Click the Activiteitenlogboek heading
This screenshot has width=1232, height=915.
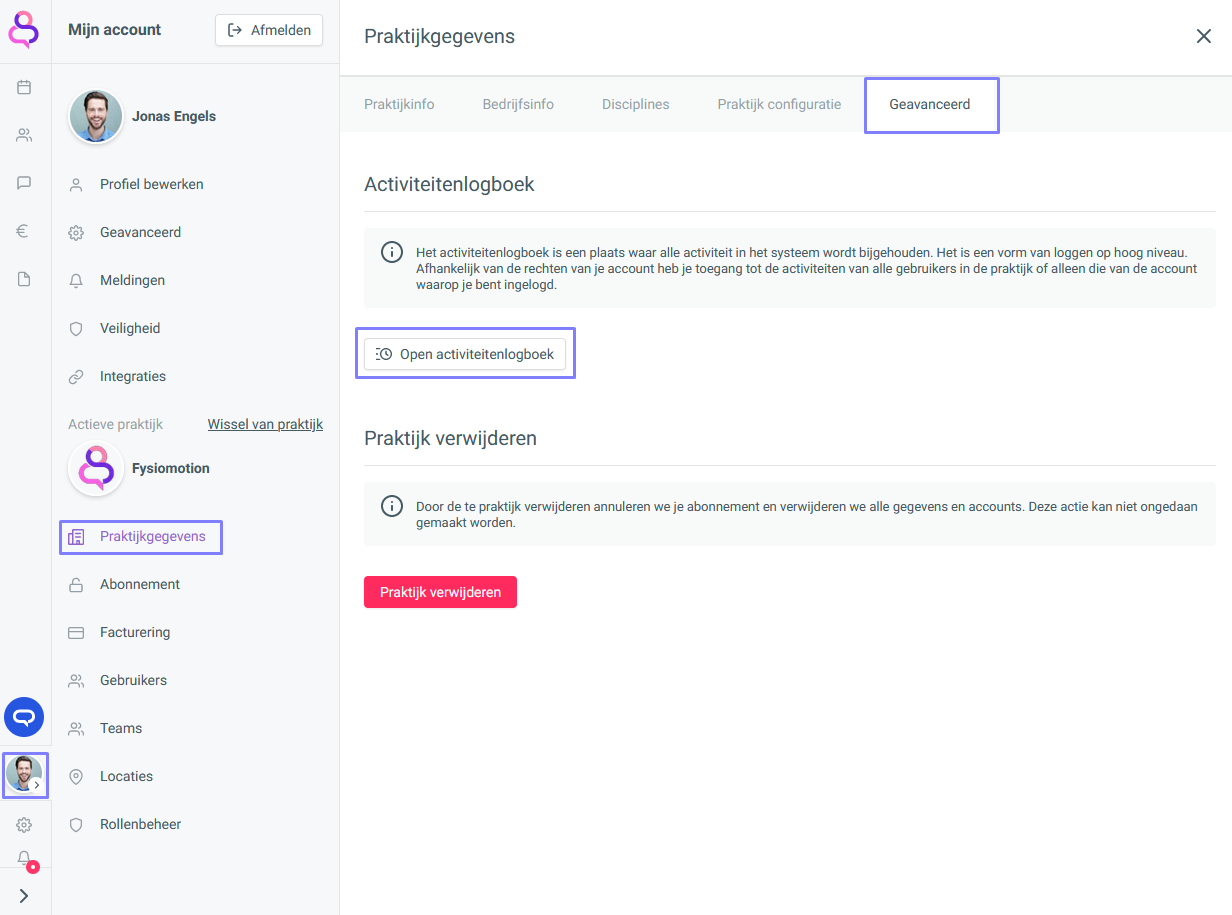(x=449, y=184)
